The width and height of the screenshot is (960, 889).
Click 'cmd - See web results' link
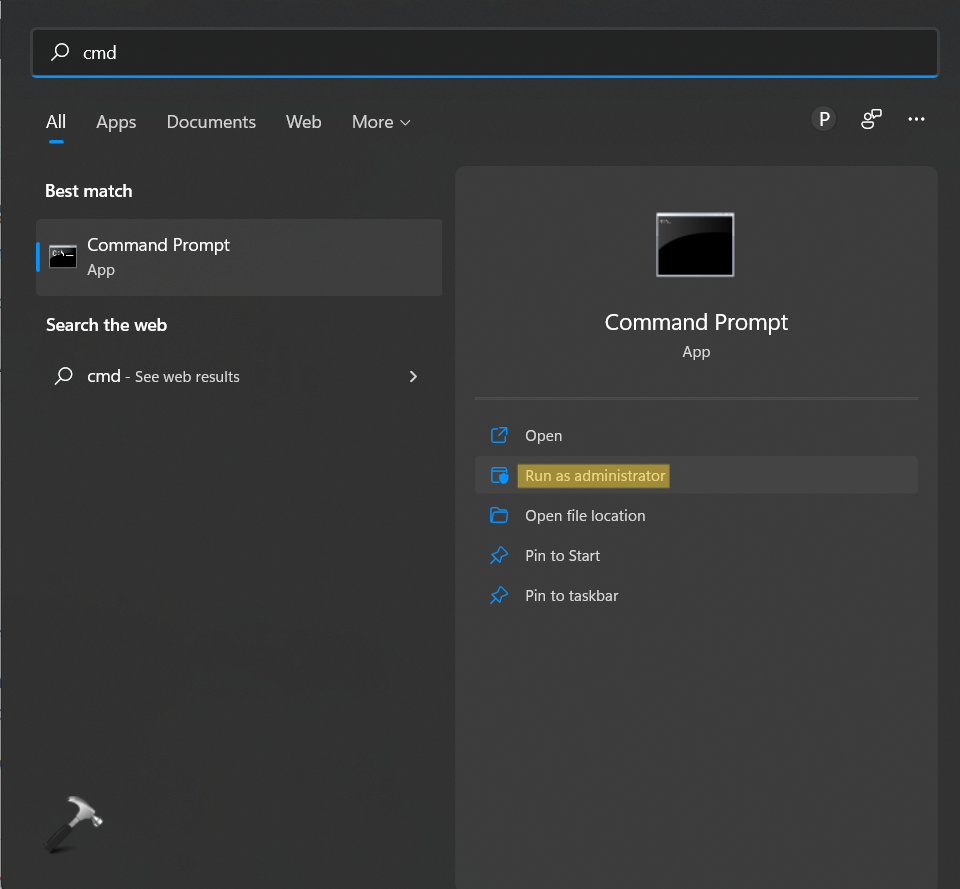coord(163,377)
